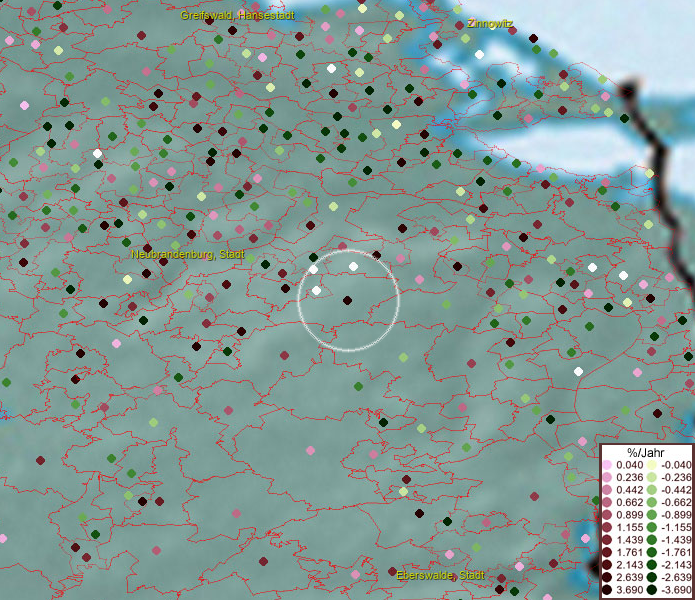The width and height of the screenshot is (695, 600).
Task: Select the dark data point centered in white circle
Action: click(x=348, y=300)
